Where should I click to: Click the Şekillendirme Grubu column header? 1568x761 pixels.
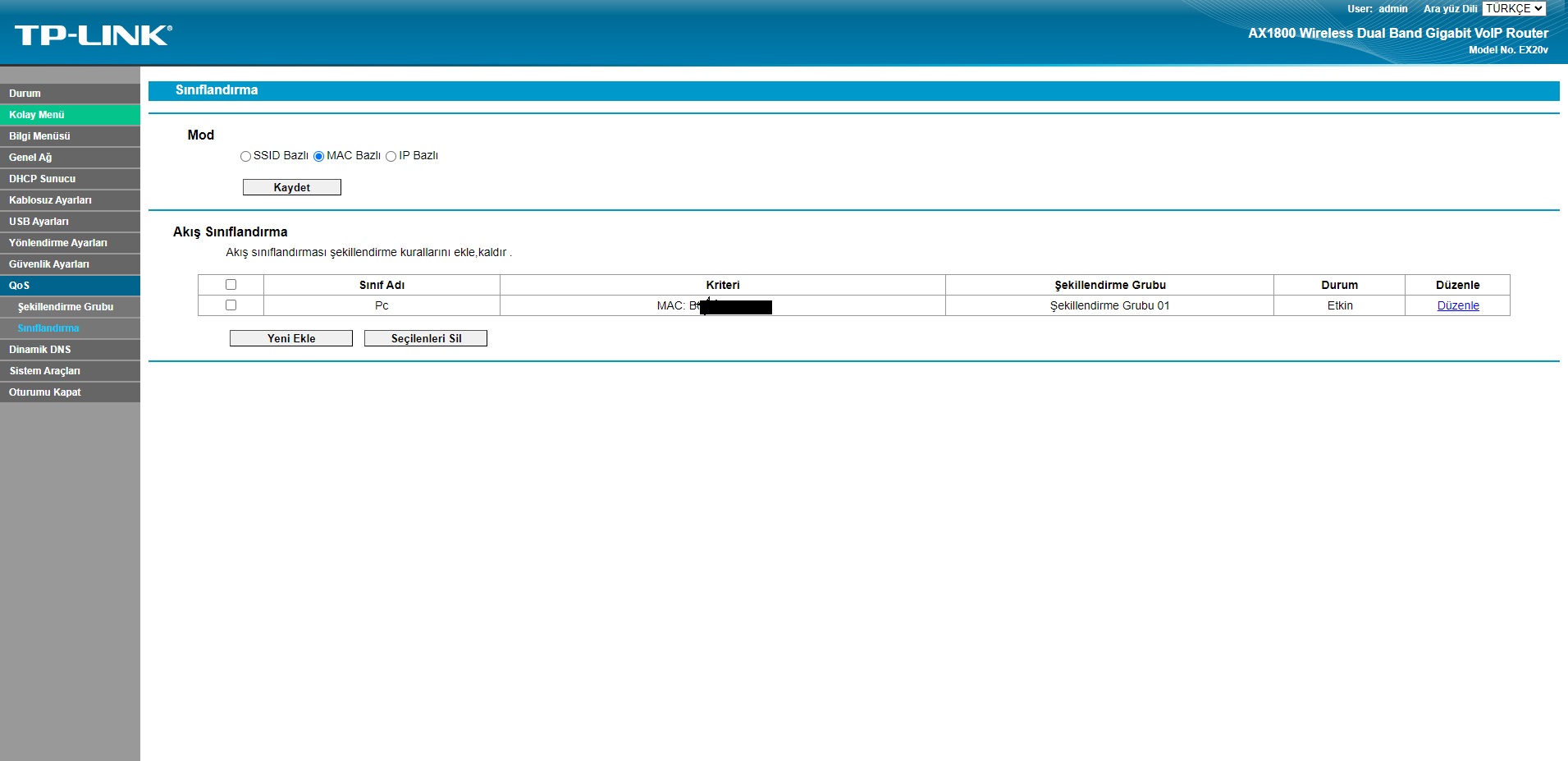tap(1109, 285)
